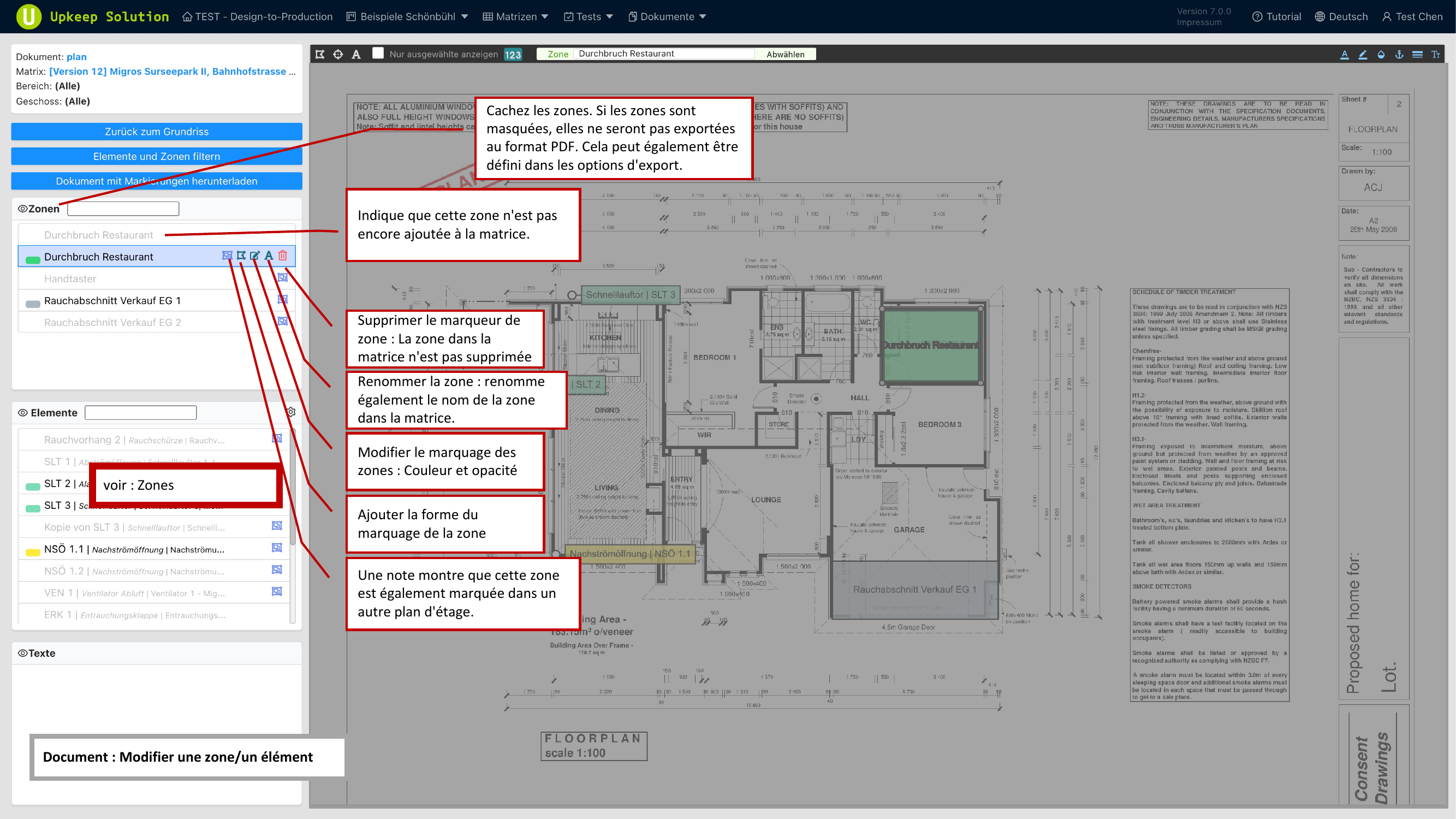Click Handtaster other-floor-plan note icon
Viewport: 1456px width, 819px height.
[x=283, y=277]
